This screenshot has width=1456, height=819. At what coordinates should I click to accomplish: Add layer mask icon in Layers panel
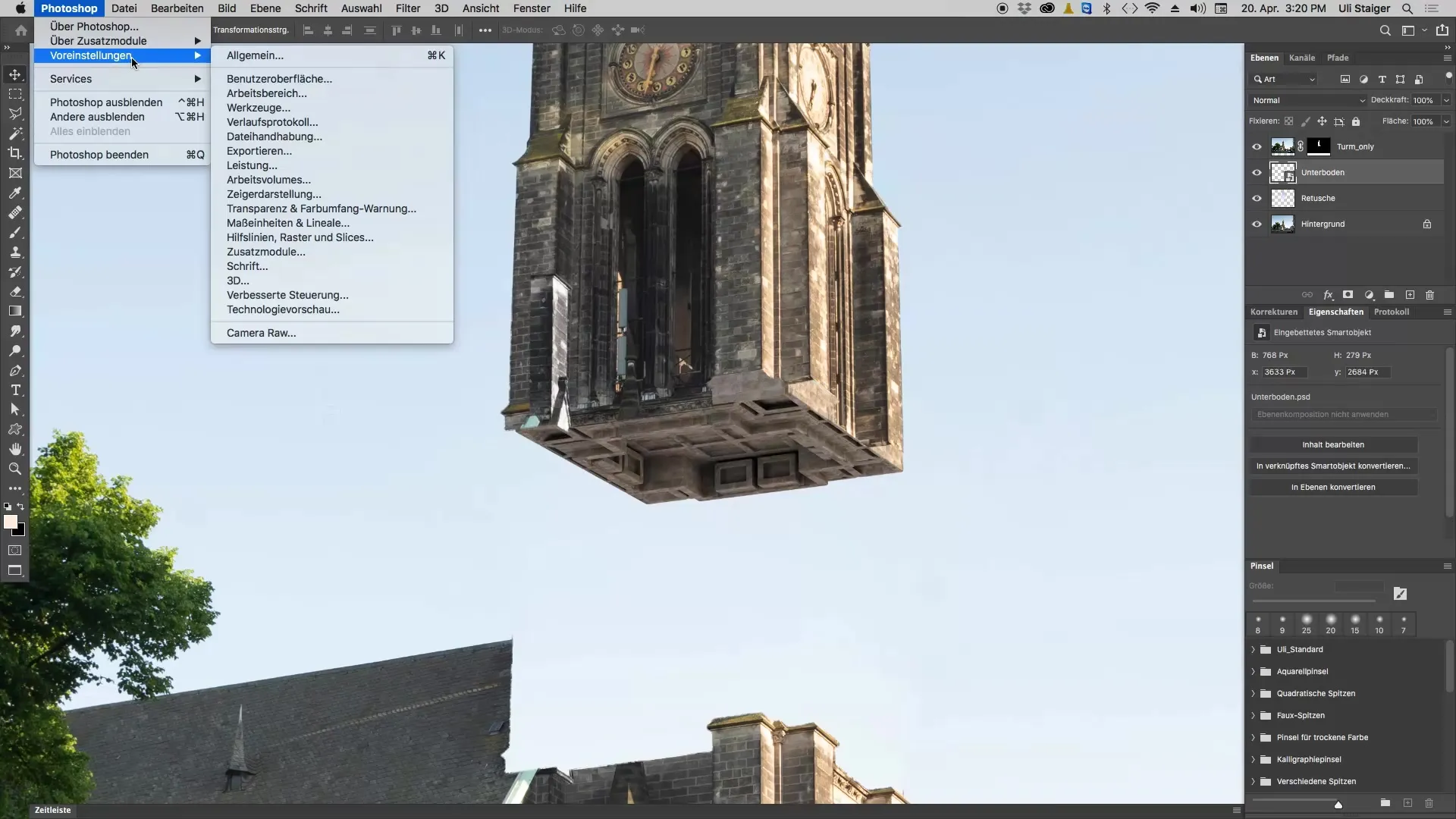tap(1348, 295)
